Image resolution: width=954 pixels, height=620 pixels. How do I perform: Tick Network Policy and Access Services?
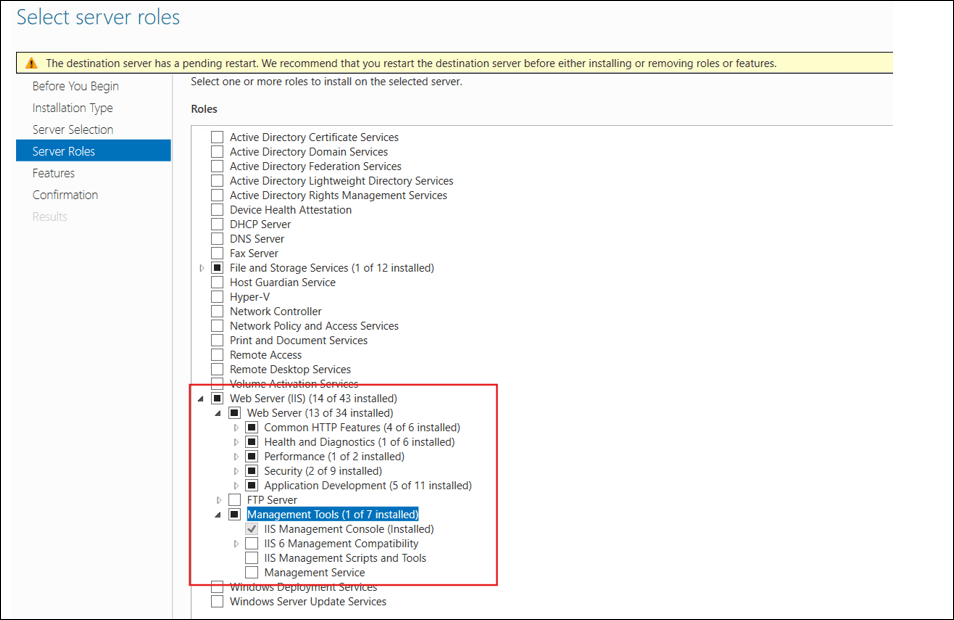[217, 326]
